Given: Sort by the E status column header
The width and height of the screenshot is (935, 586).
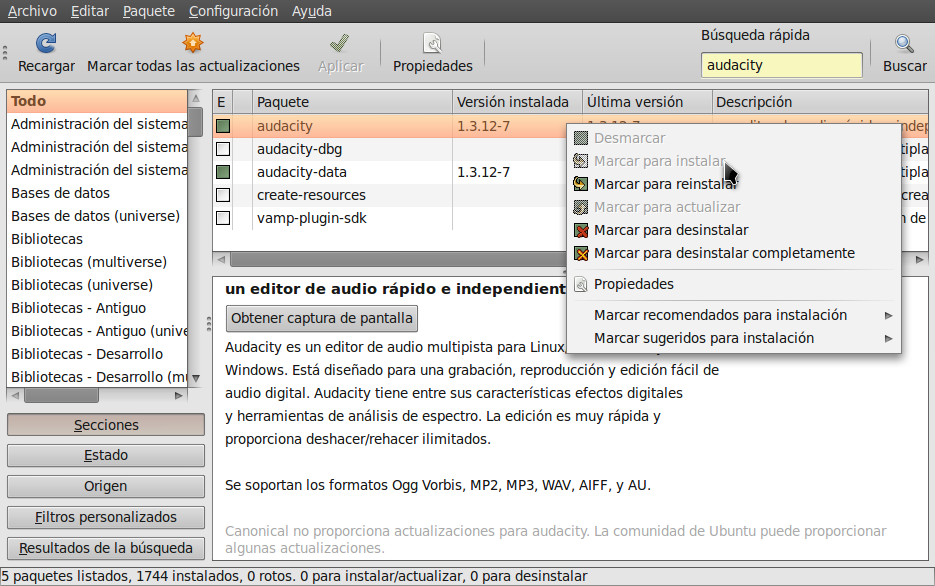Looking at the screenshot, I should point(222,102).
